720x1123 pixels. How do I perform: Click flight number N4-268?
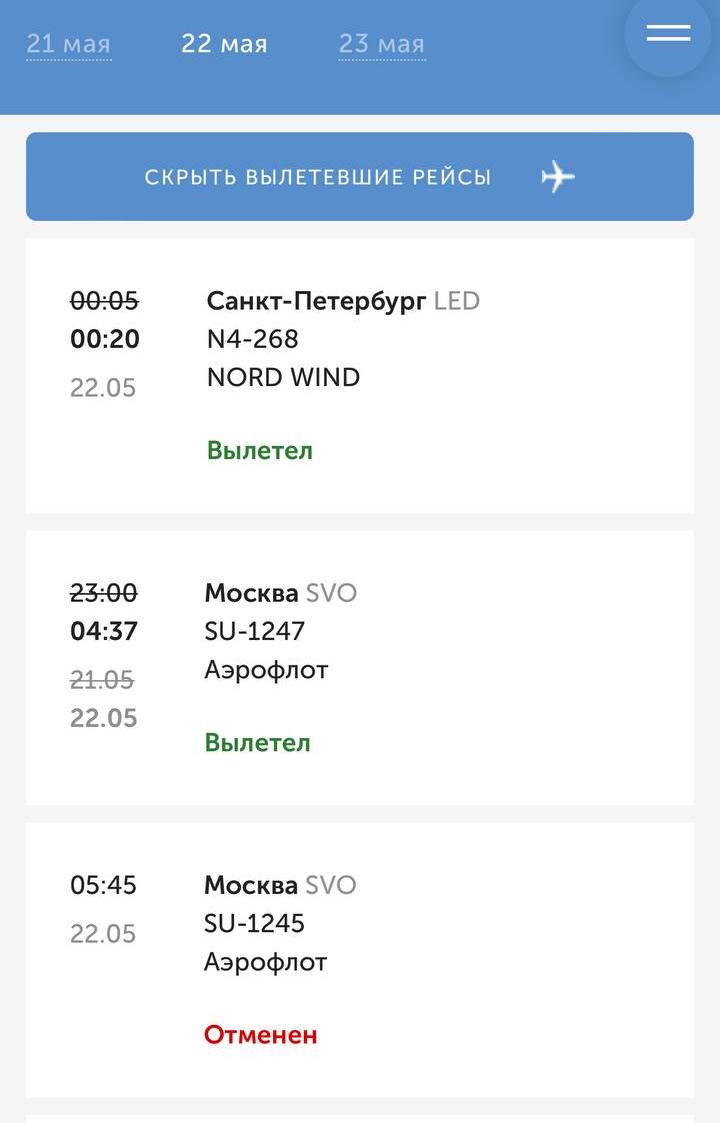252,339
